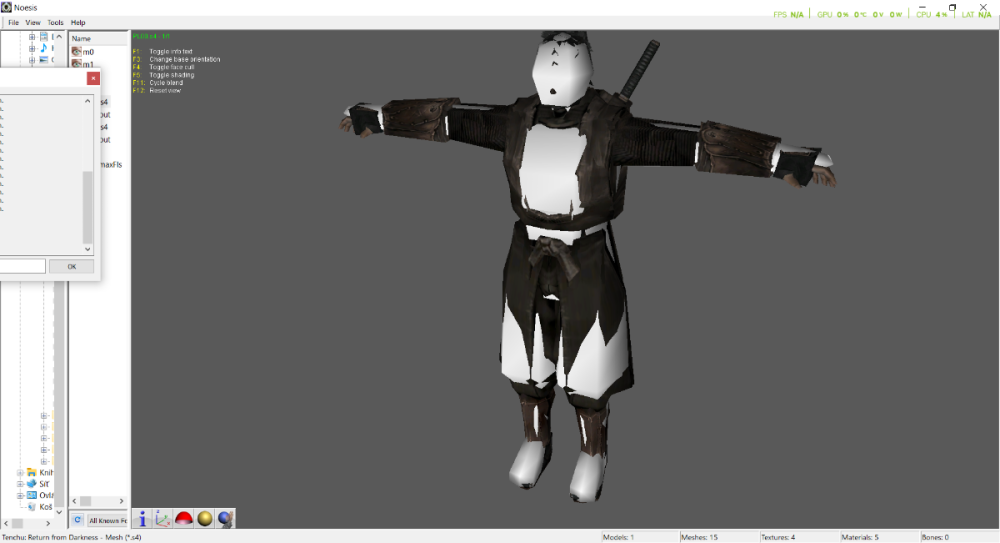
Task: Open the File menu
Action: (x=13, y=22)
